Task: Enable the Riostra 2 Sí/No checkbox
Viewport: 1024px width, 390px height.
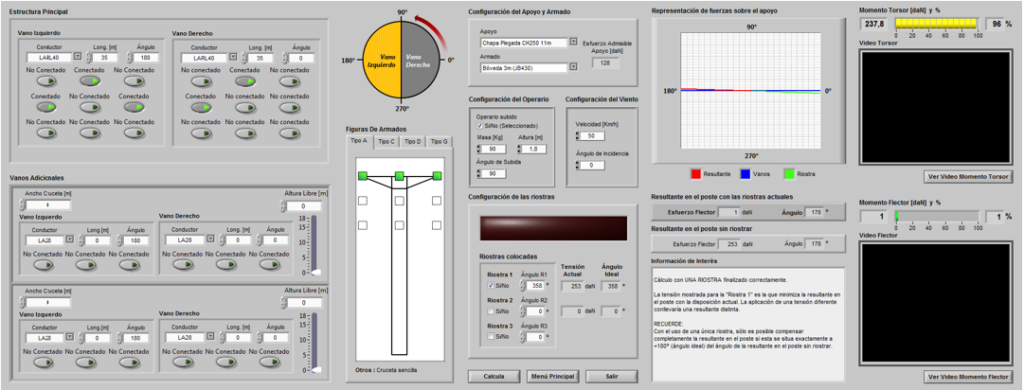Action: (490, 312)
